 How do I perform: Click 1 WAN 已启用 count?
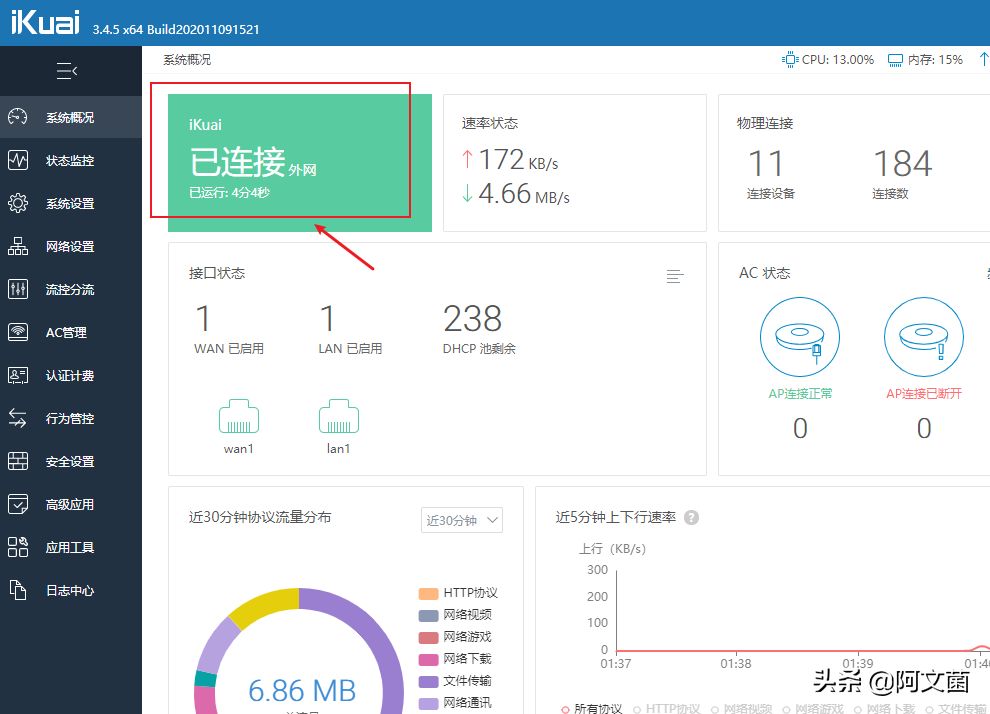203,318
